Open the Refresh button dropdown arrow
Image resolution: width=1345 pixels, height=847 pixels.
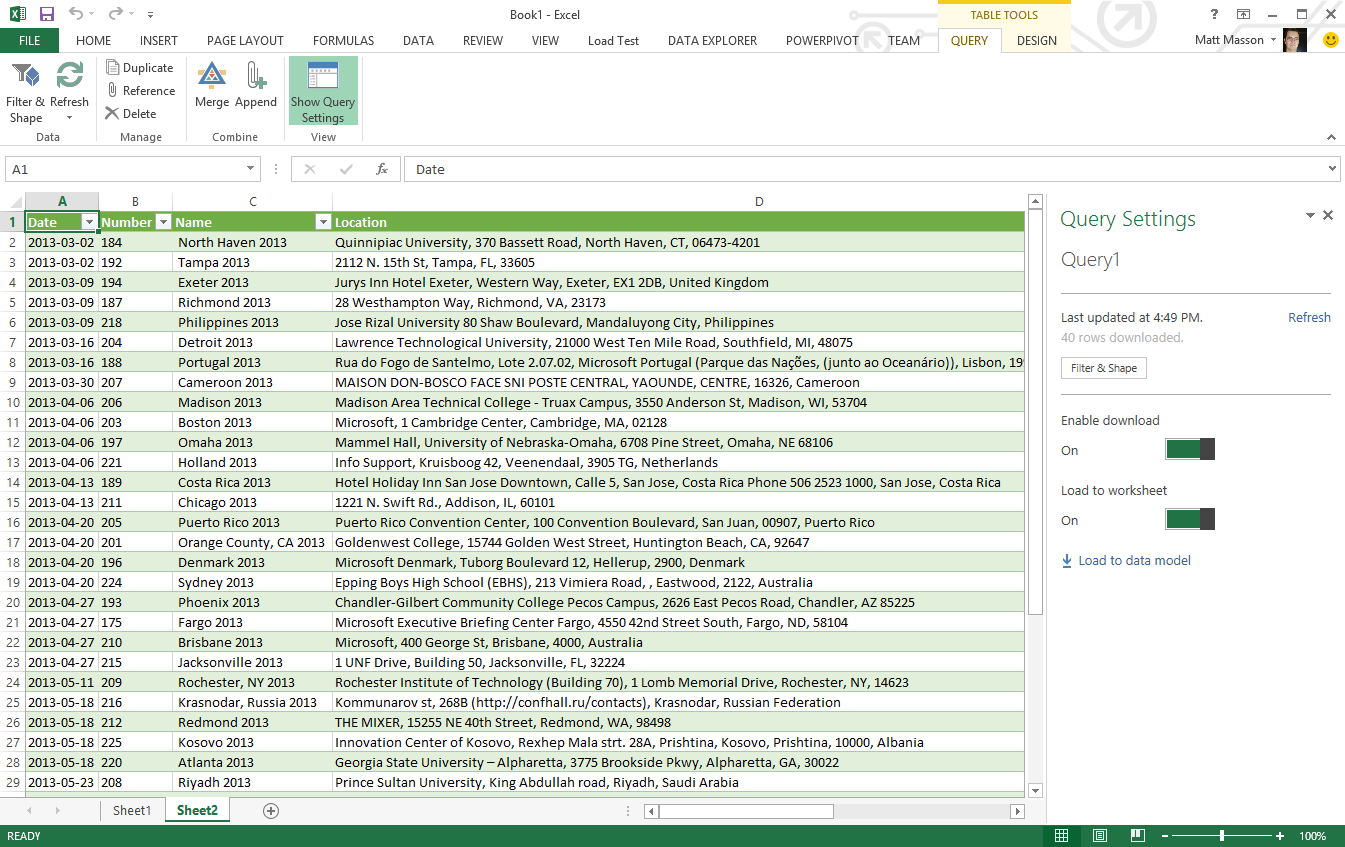coord(69,118)
